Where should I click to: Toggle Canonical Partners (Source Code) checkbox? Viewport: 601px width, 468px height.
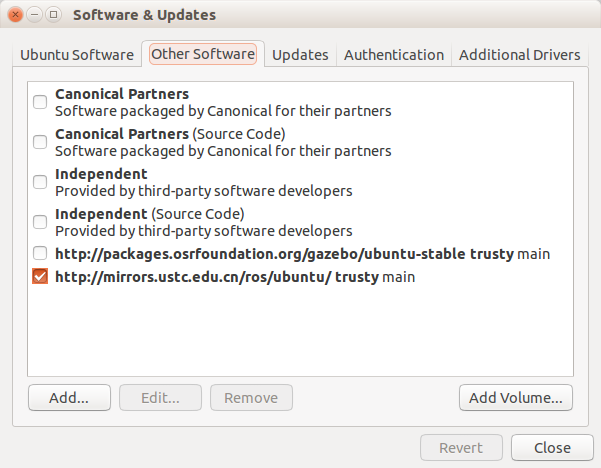40,142
